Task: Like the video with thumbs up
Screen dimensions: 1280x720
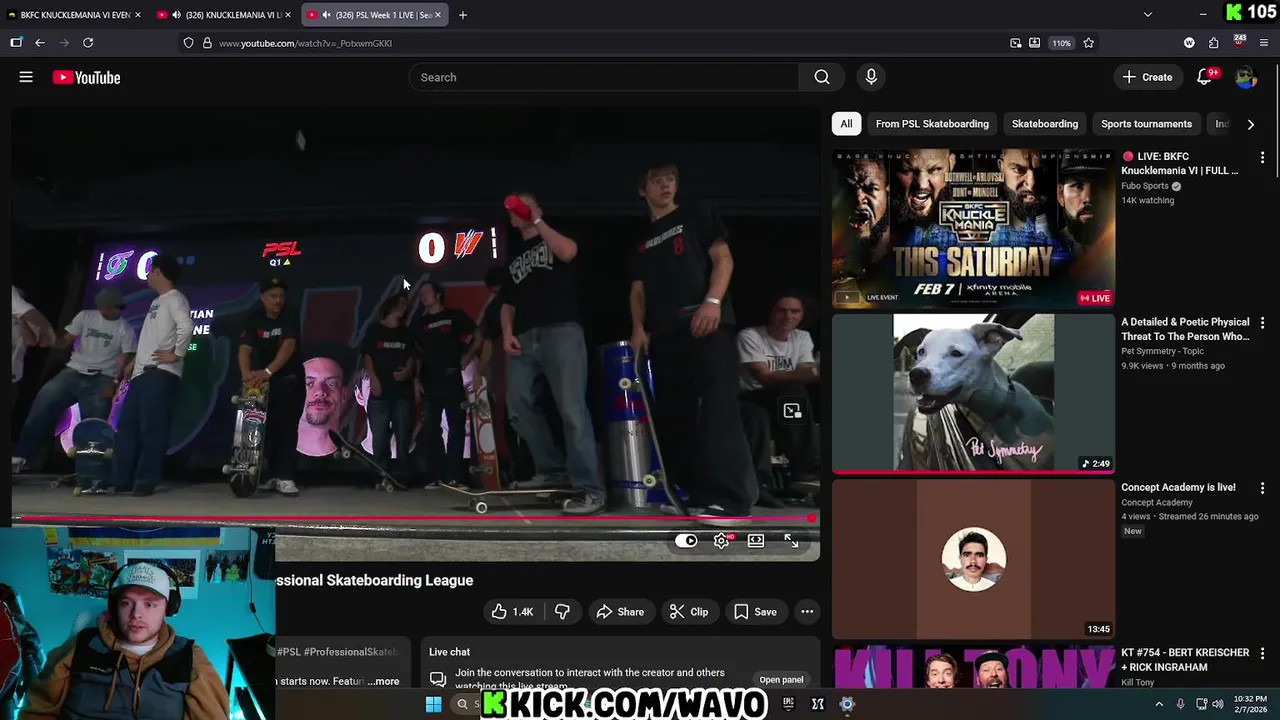Action: 511,612
